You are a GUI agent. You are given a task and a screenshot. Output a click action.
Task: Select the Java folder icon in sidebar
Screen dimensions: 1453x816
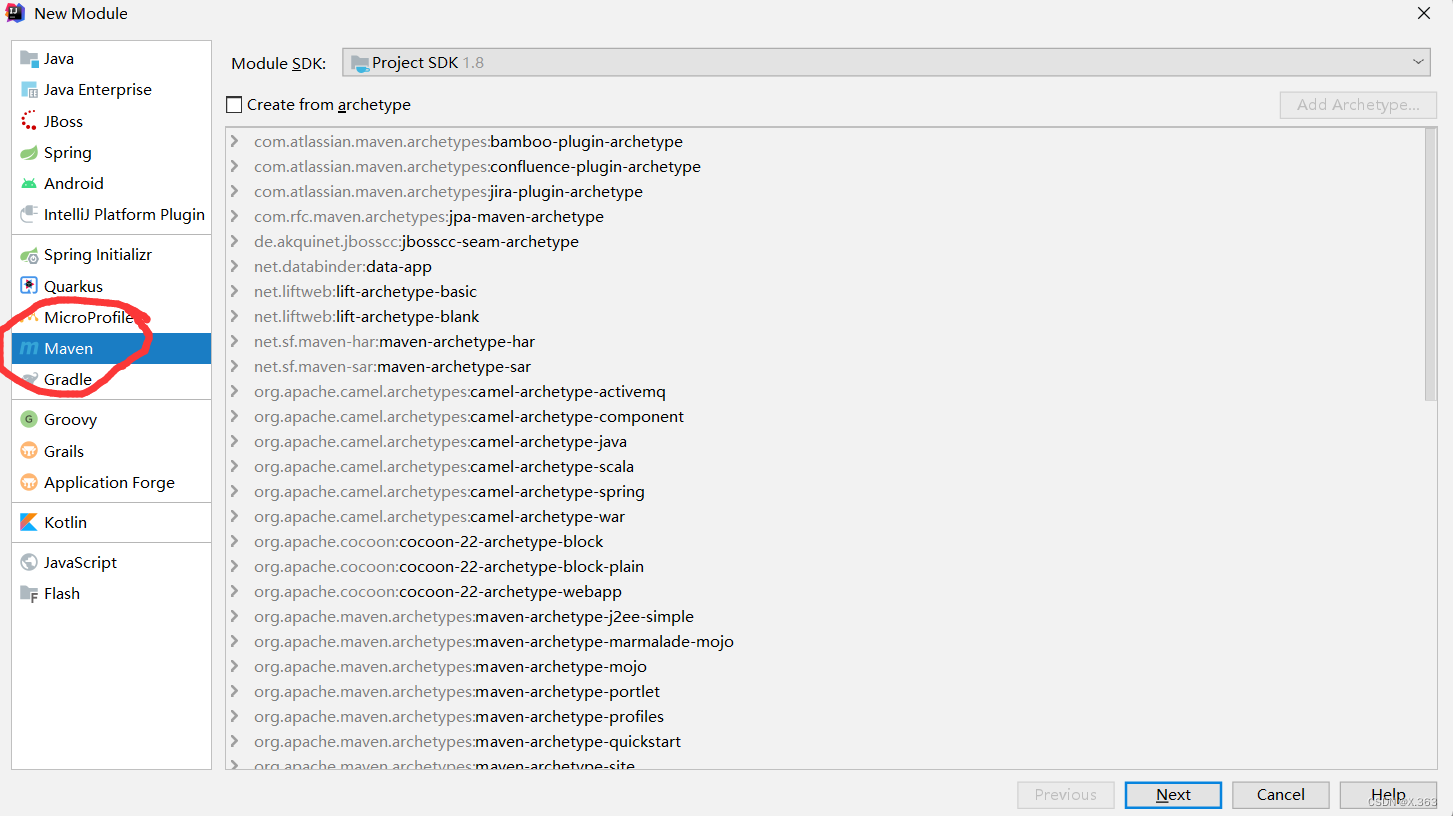coord(29,58)
